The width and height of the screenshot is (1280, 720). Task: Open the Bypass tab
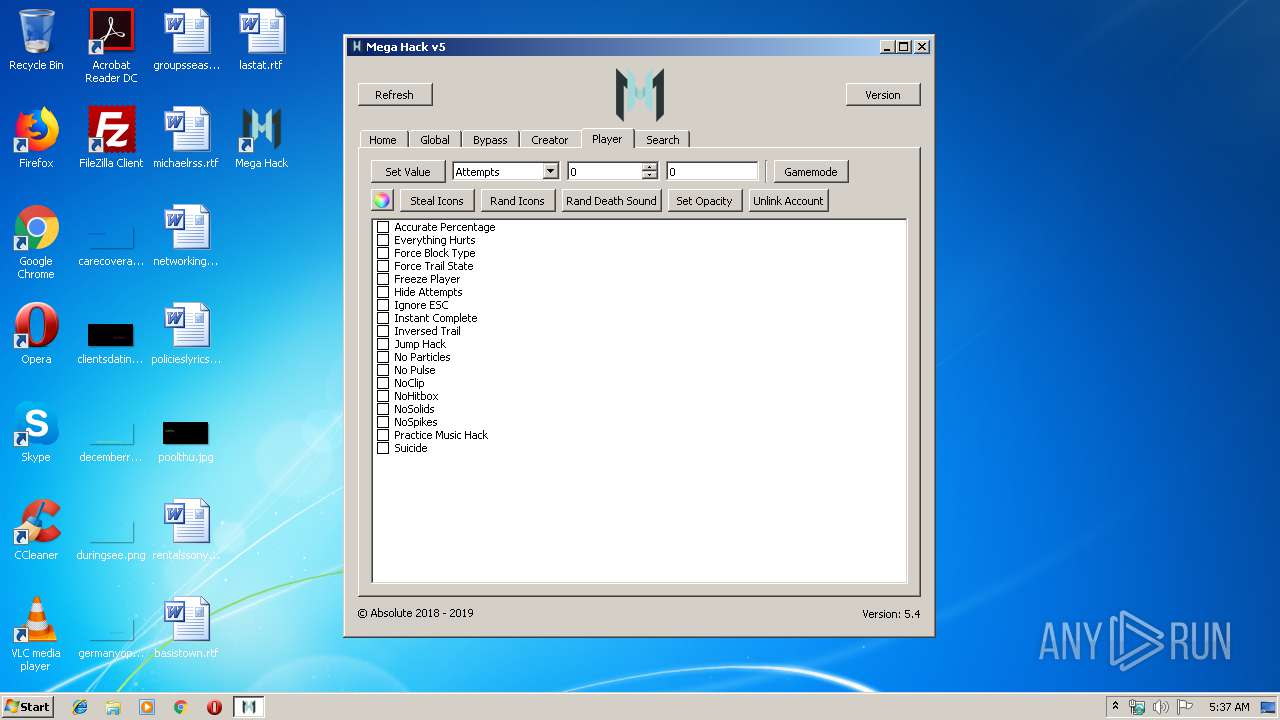(x=490, y=140)
